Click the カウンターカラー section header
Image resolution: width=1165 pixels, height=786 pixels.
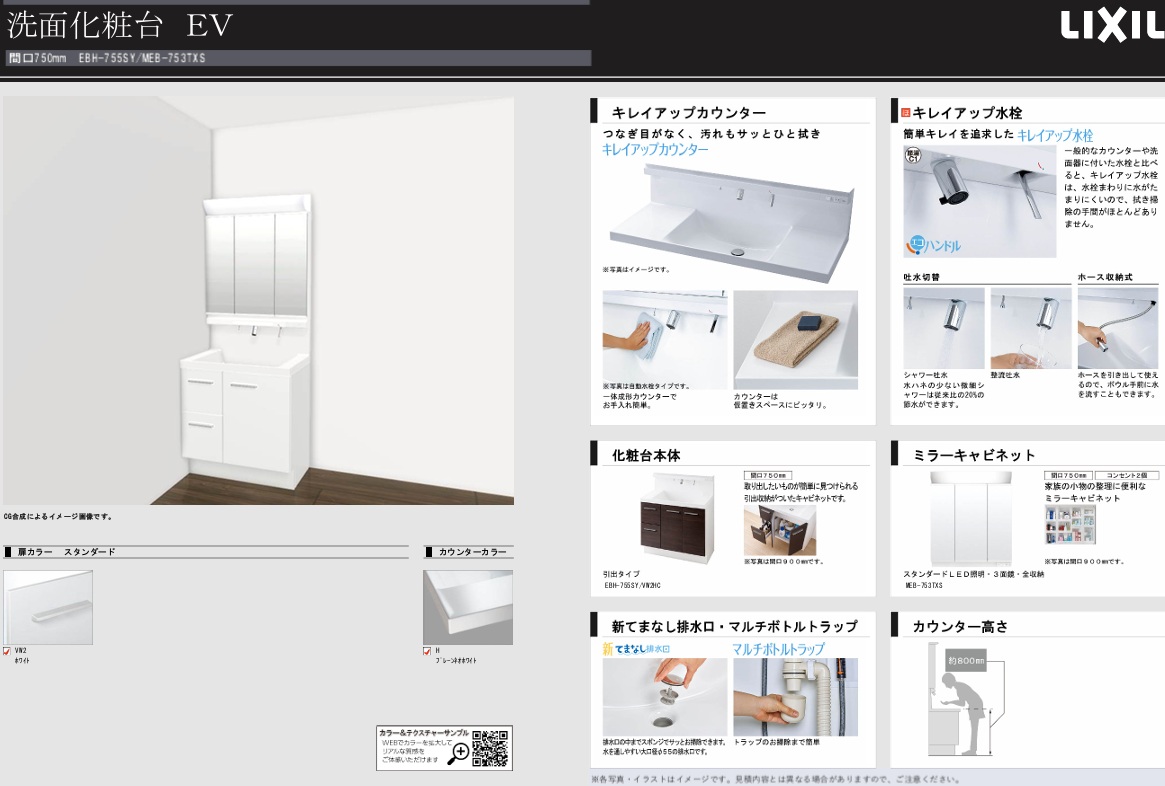[x=468, y=552]
